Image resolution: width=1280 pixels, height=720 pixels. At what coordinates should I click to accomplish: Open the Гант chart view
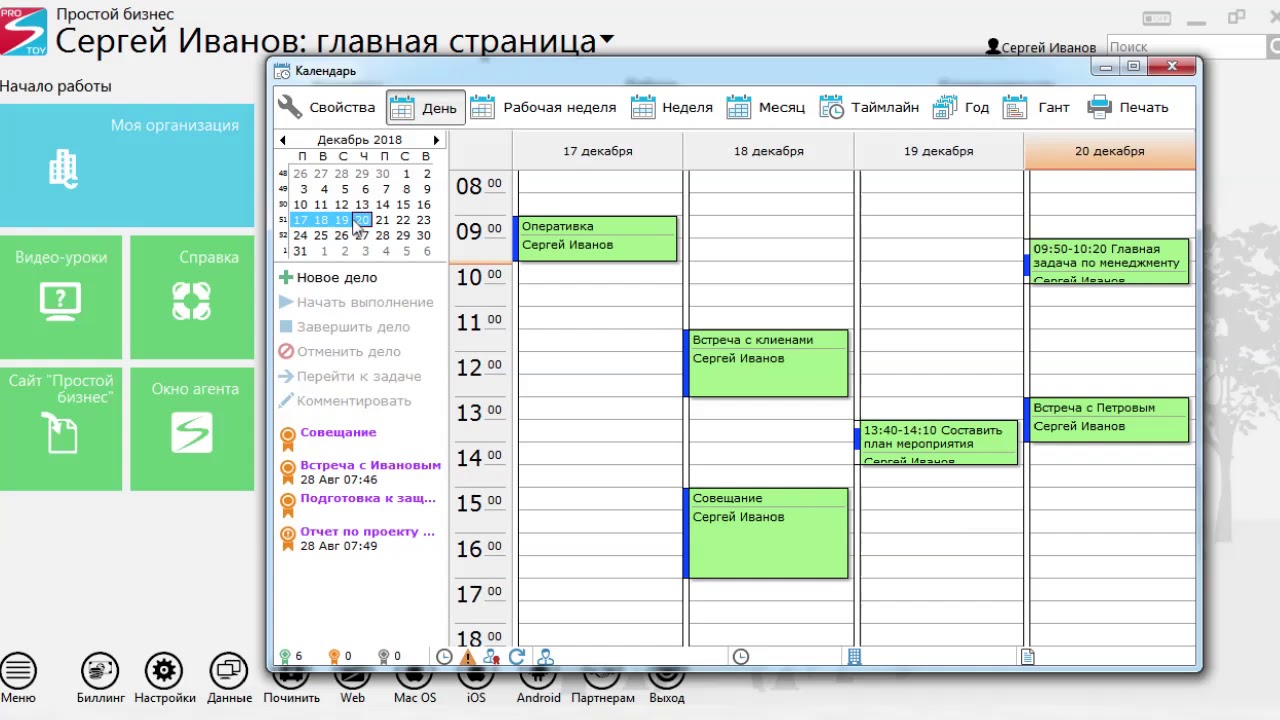pos(1036,107)
